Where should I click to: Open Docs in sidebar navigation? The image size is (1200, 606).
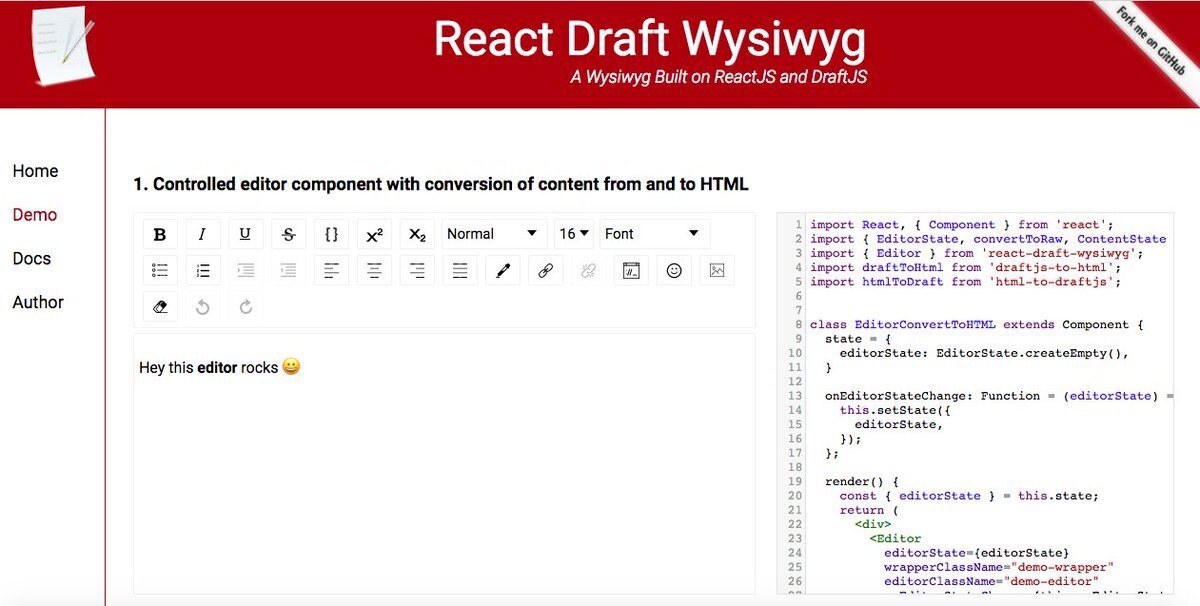coord(32,258)
